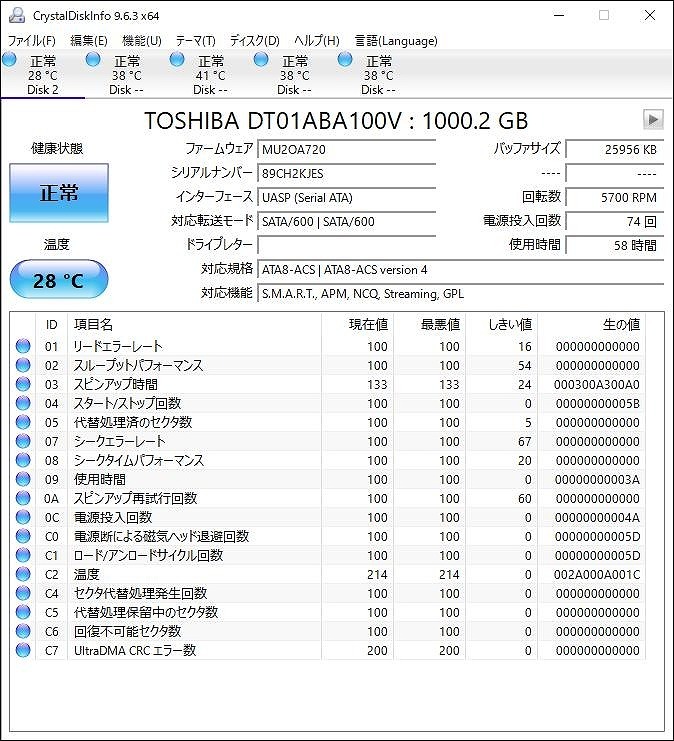Click the status icon for the C2 温度 row

pos(23,575)
